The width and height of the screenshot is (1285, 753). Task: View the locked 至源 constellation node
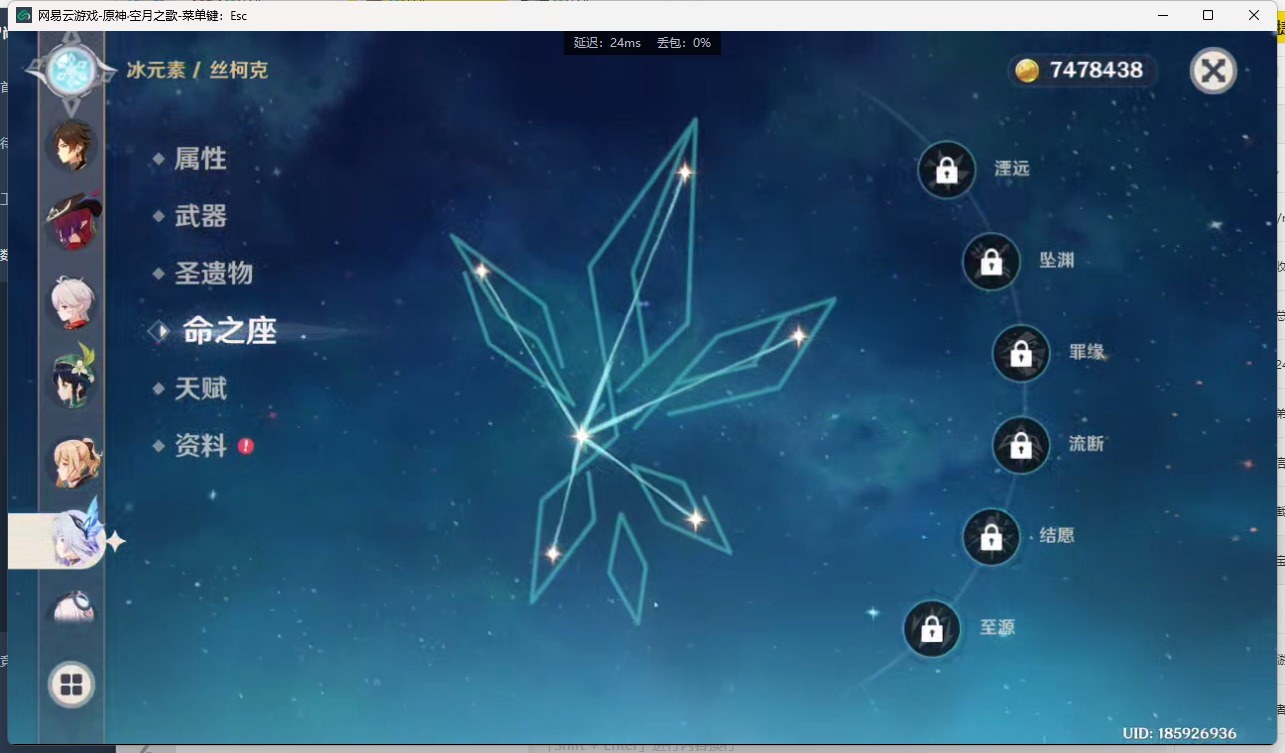click(932, 629)
